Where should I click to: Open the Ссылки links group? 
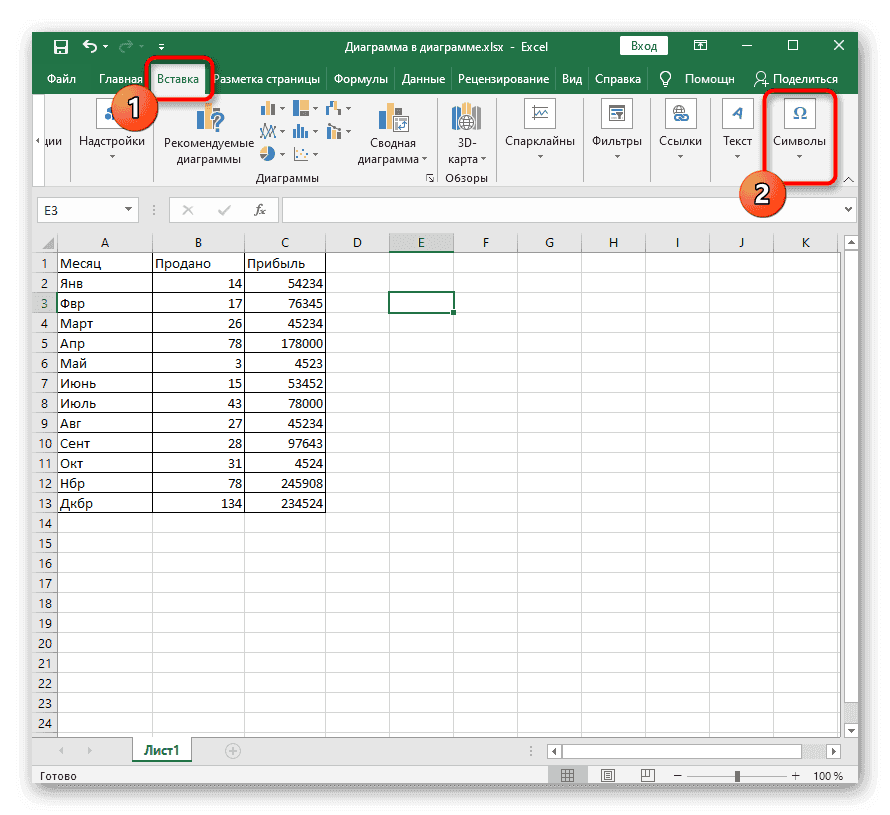(680, 127)
